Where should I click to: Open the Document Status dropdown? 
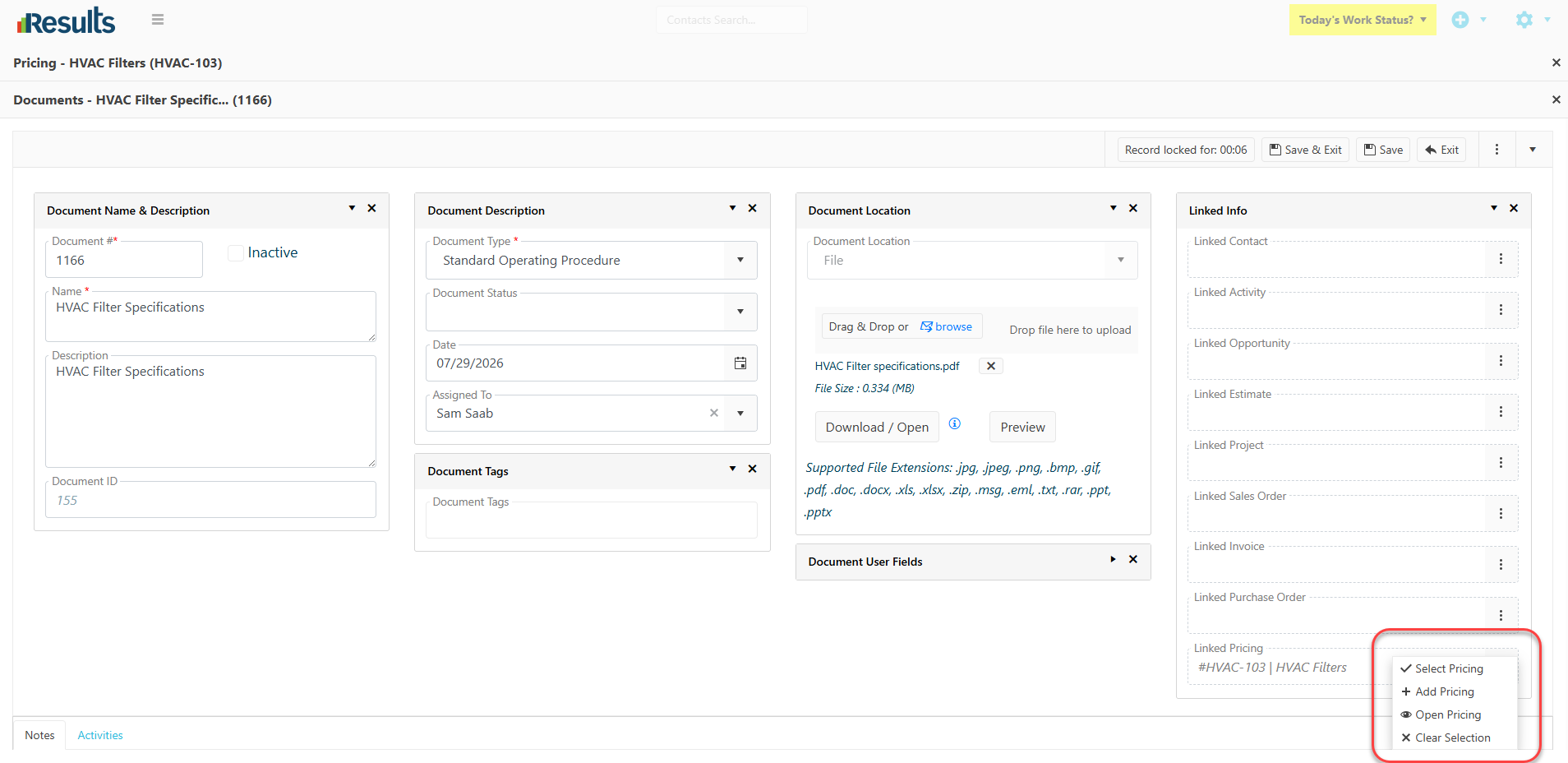point(740,312)
